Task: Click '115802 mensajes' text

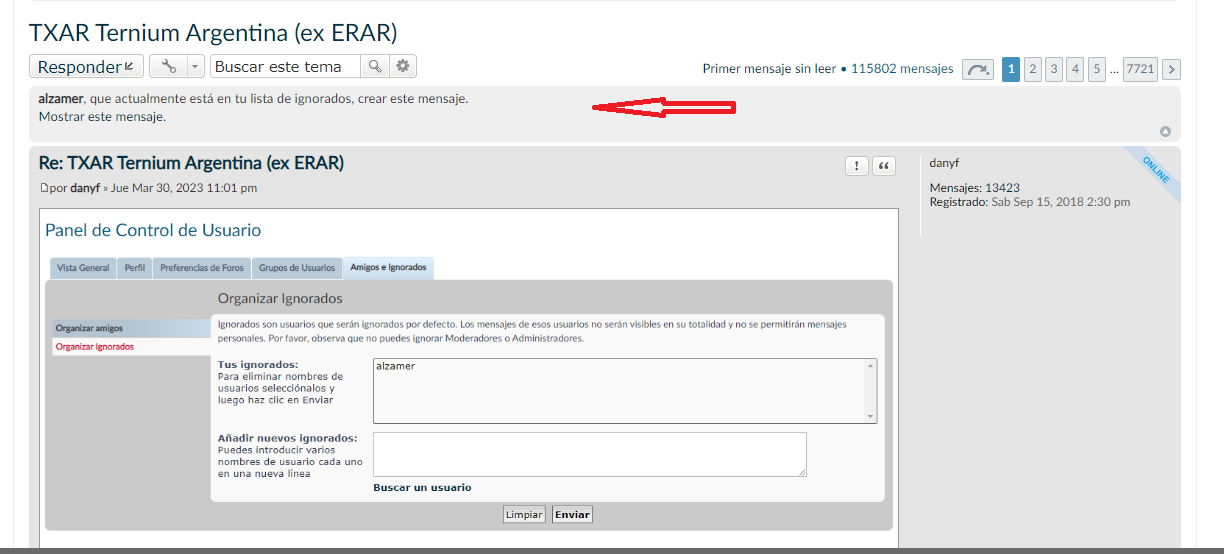Action: coord(902,69)
